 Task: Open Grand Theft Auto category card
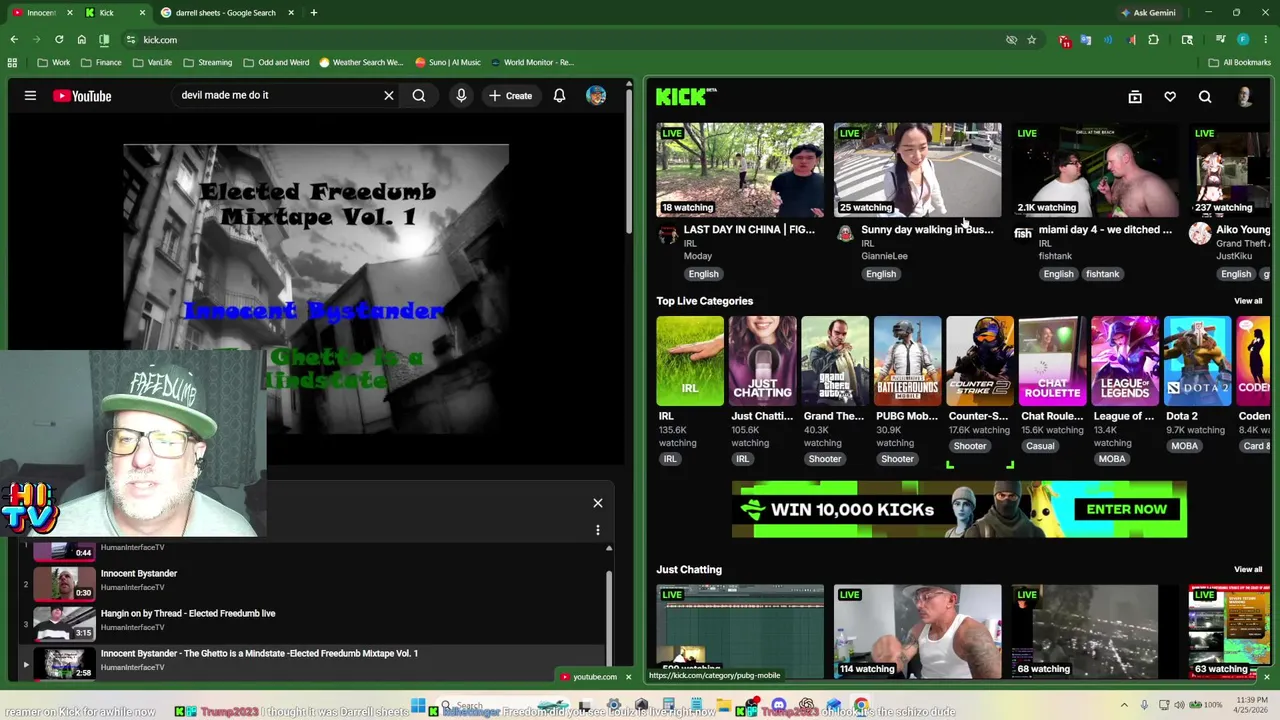[835, 361]
